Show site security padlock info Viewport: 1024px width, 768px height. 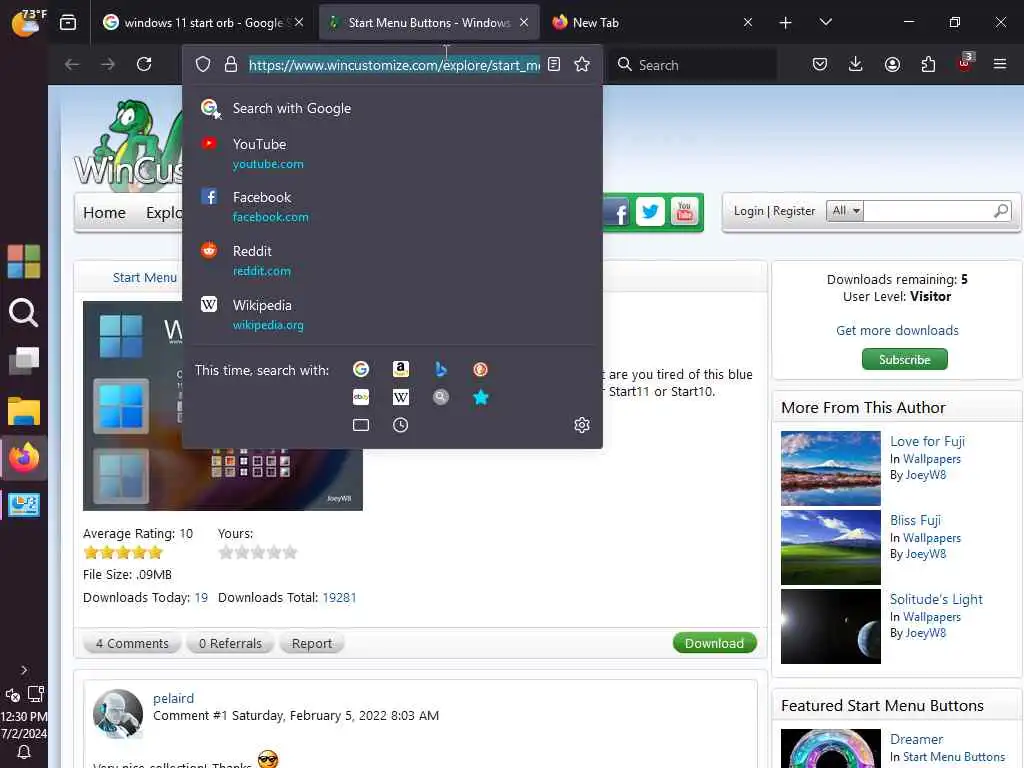point(231,65)
